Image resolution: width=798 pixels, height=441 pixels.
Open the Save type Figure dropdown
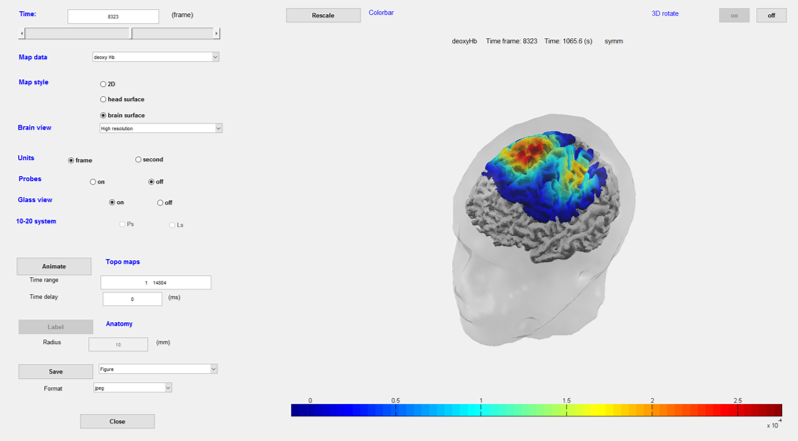(158, 369)
